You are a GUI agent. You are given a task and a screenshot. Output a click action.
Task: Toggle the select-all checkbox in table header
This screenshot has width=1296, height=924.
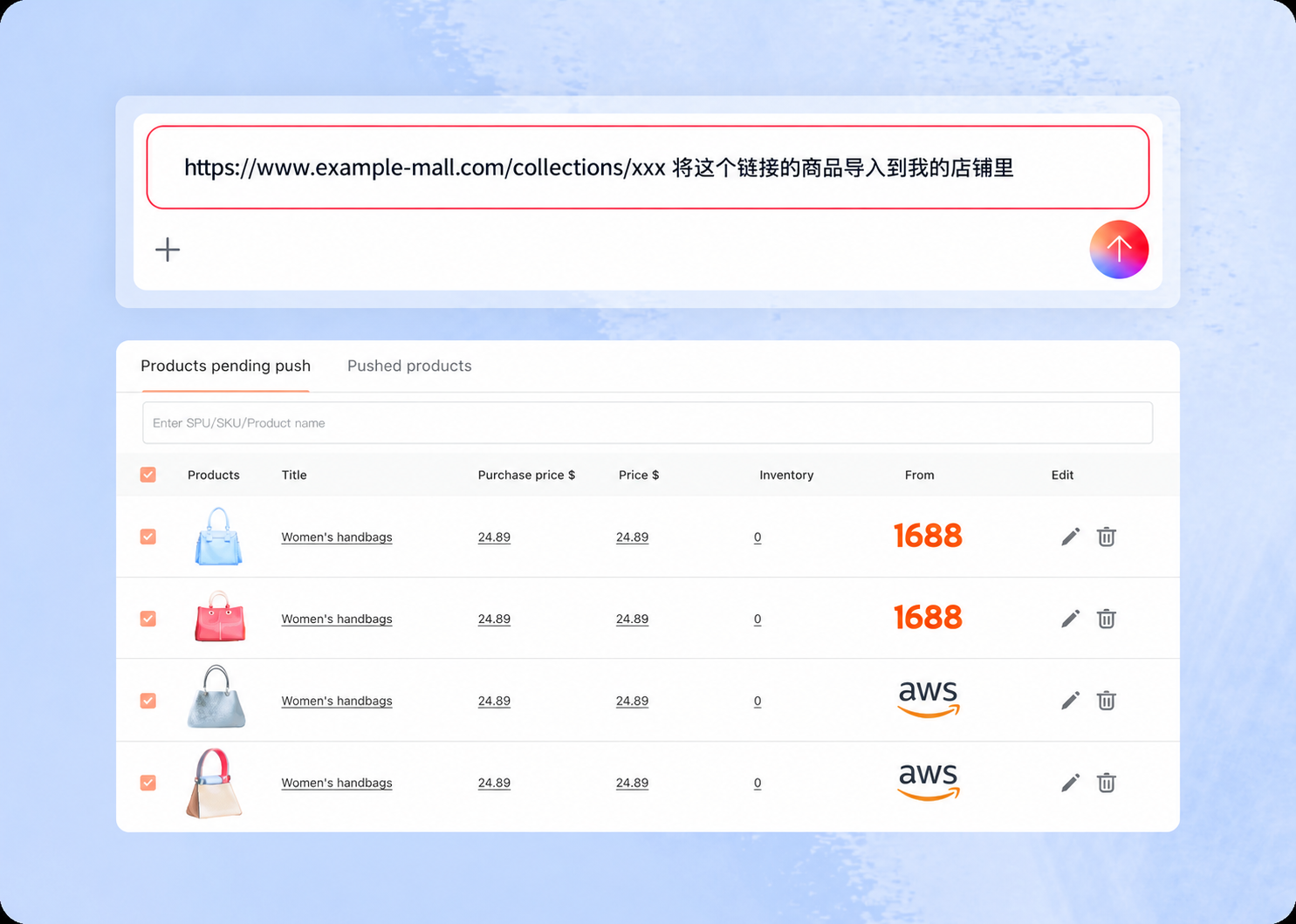pyautogui.click(x=148, y=475)
